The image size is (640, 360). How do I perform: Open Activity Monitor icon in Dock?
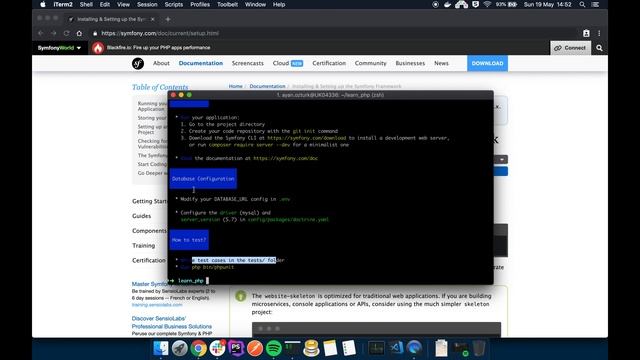[376, 348]
